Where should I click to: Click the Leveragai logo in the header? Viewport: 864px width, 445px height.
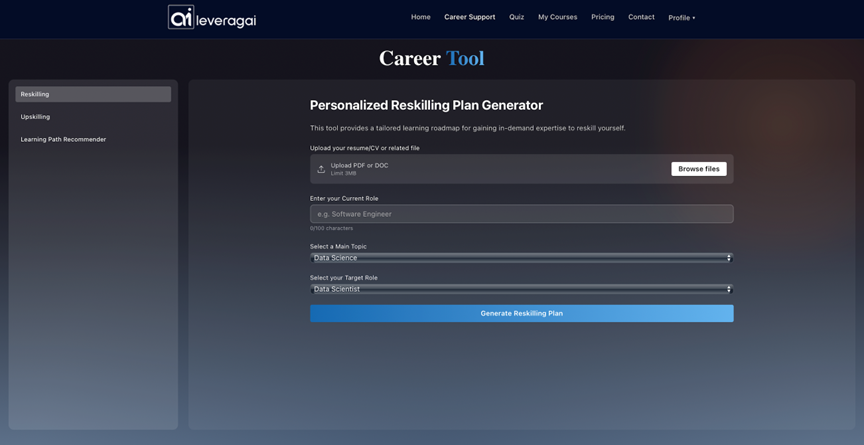[x=212, y=17]
